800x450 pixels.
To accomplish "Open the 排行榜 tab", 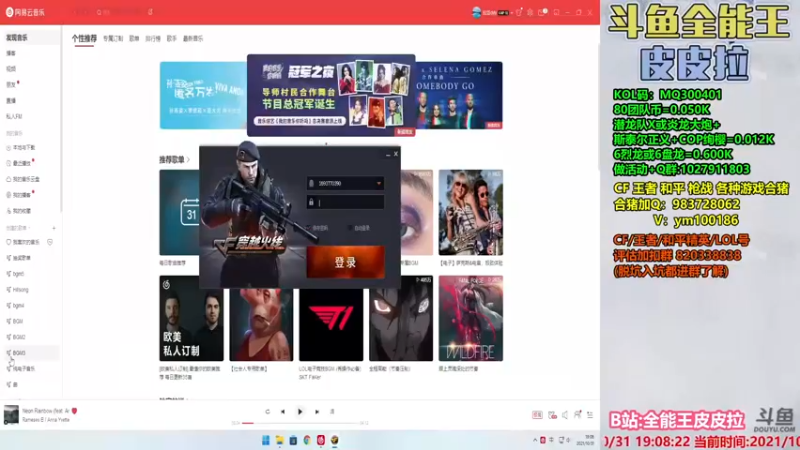I will (153, 39).
